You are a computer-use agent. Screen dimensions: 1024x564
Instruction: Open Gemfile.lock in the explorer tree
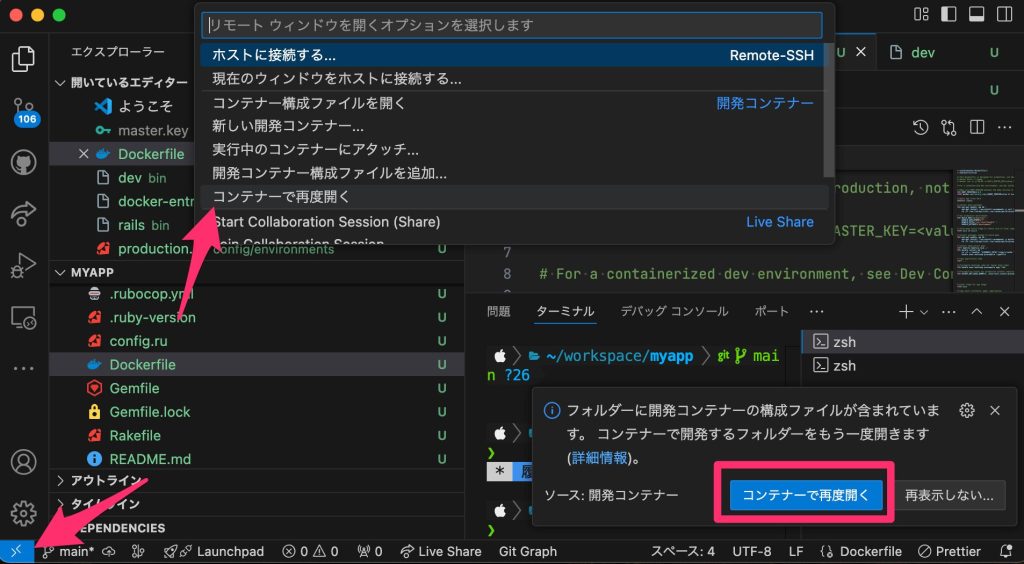(x=150, y=412)
